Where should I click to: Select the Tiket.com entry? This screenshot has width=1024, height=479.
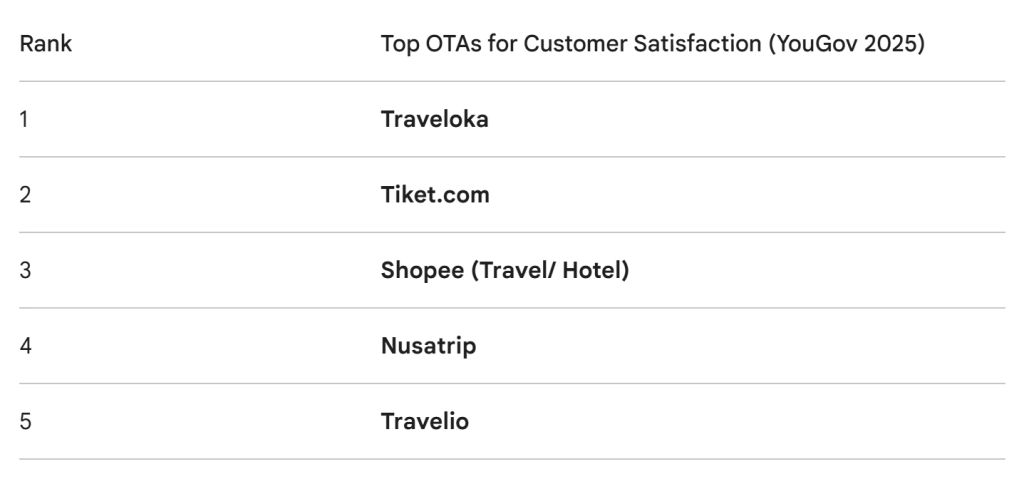[435, 195]
